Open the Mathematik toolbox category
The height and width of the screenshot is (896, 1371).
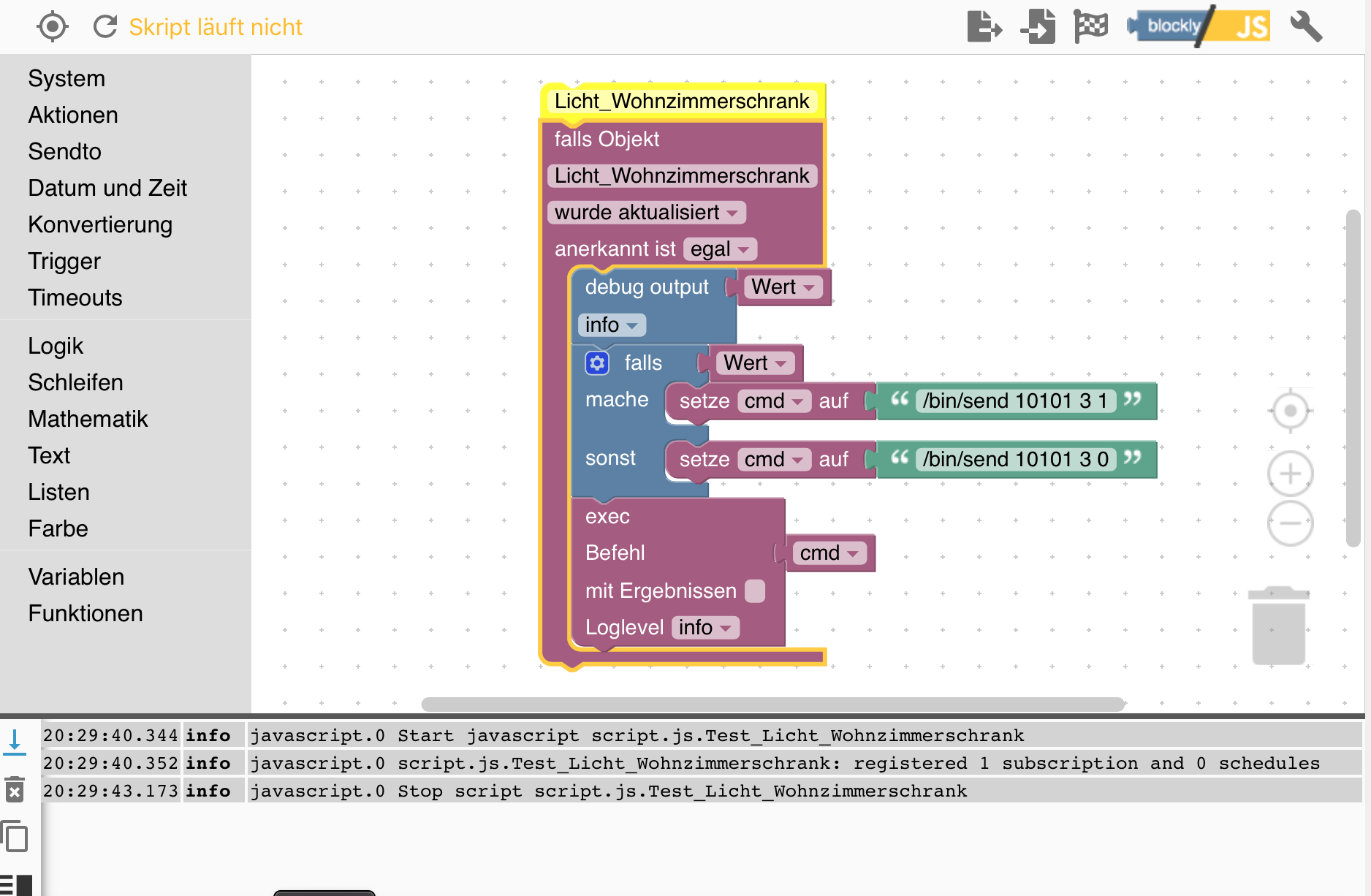tap(88, 419)
